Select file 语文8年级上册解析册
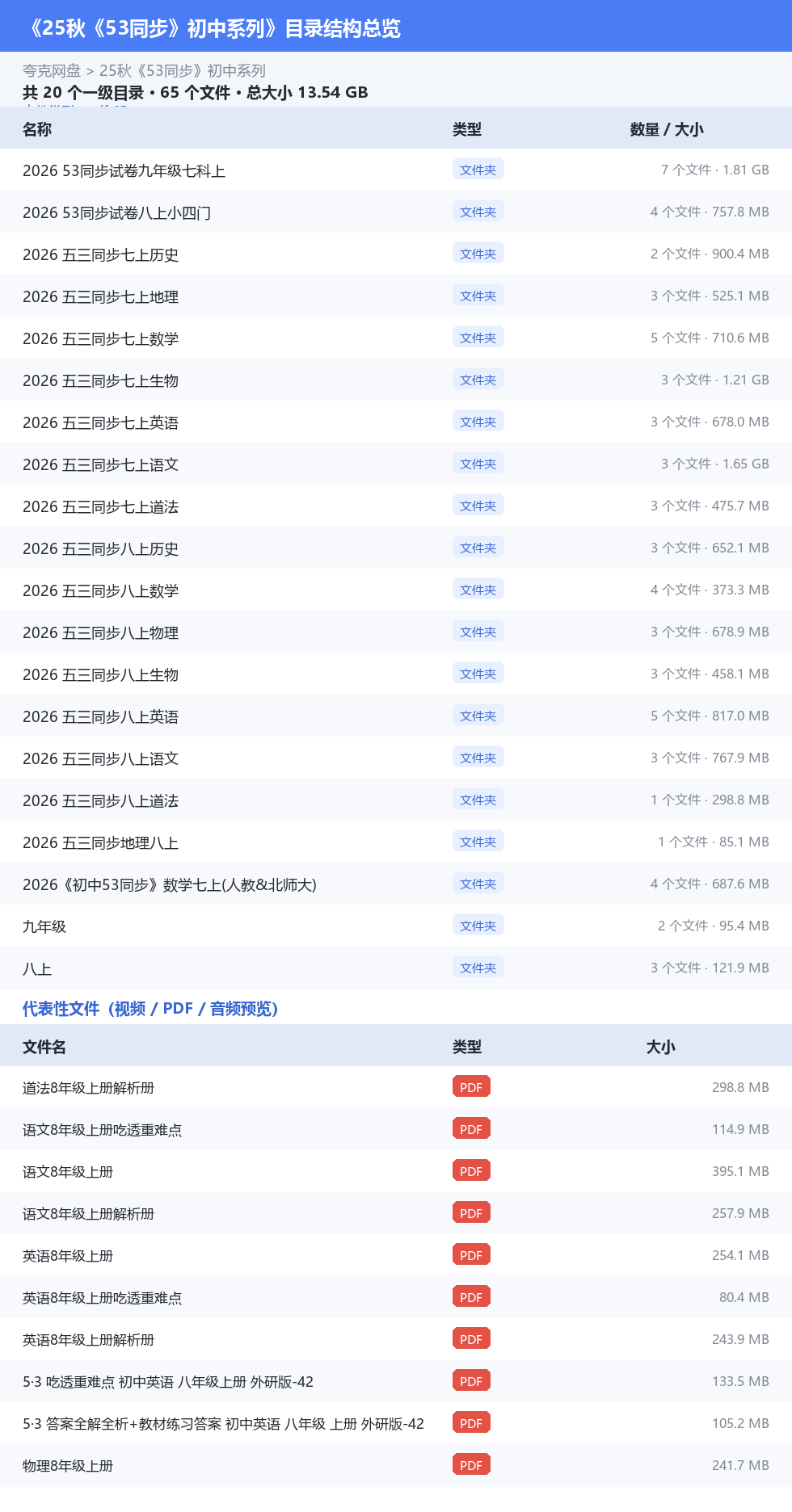Viewport: 792px width, 1512px height. pyautogui.click(x=88, y=1214)
